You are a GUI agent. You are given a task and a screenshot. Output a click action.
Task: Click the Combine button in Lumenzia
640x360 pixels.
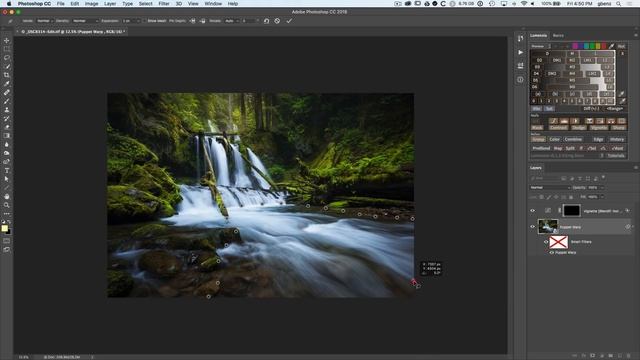point(573,139)
